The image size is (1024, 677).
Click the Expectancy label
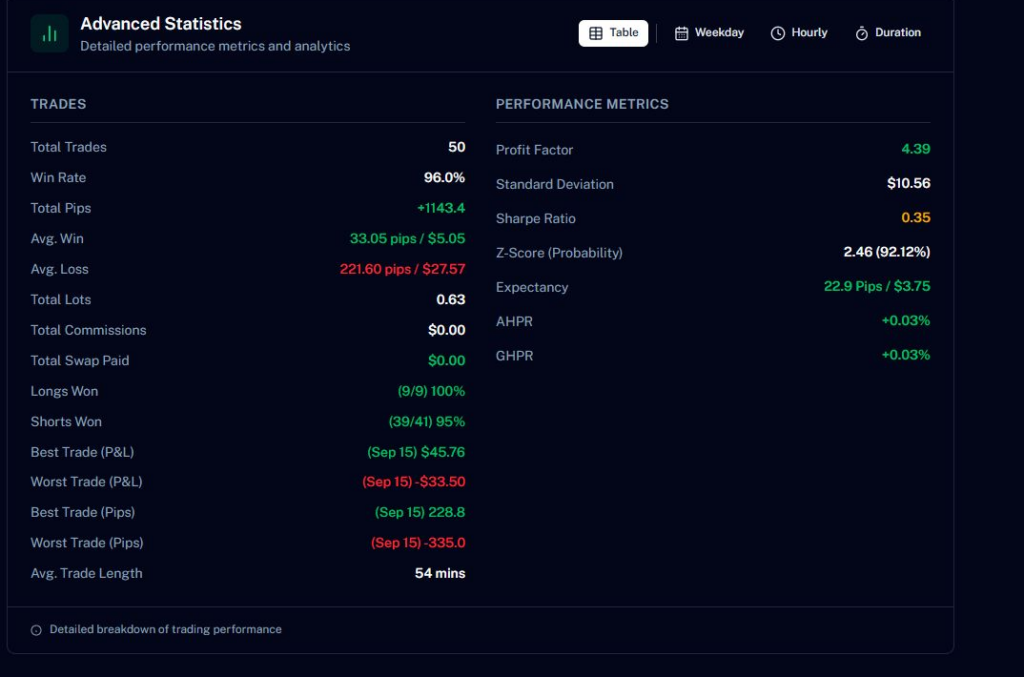click(x=532, y=288)
